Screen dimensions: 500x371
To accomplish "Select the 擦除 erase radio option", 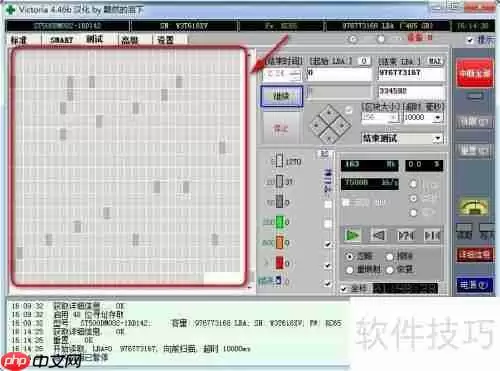I will (390, 256).
